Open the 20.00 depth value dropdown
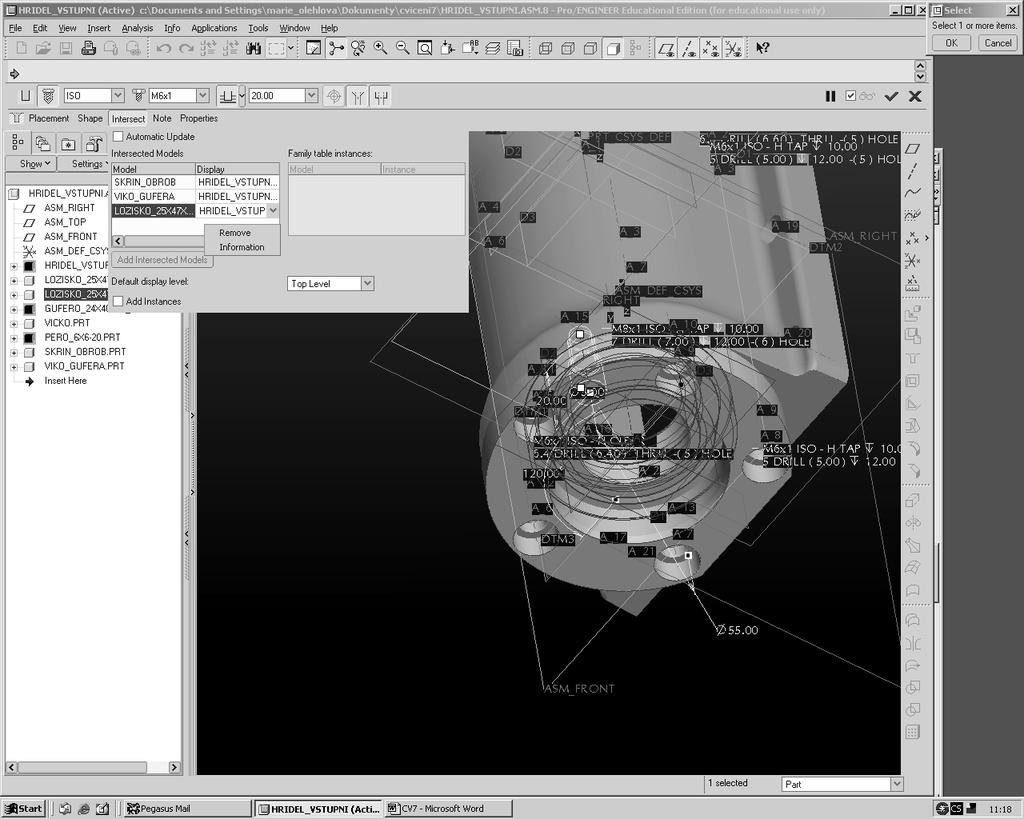 tap(312, 96)
